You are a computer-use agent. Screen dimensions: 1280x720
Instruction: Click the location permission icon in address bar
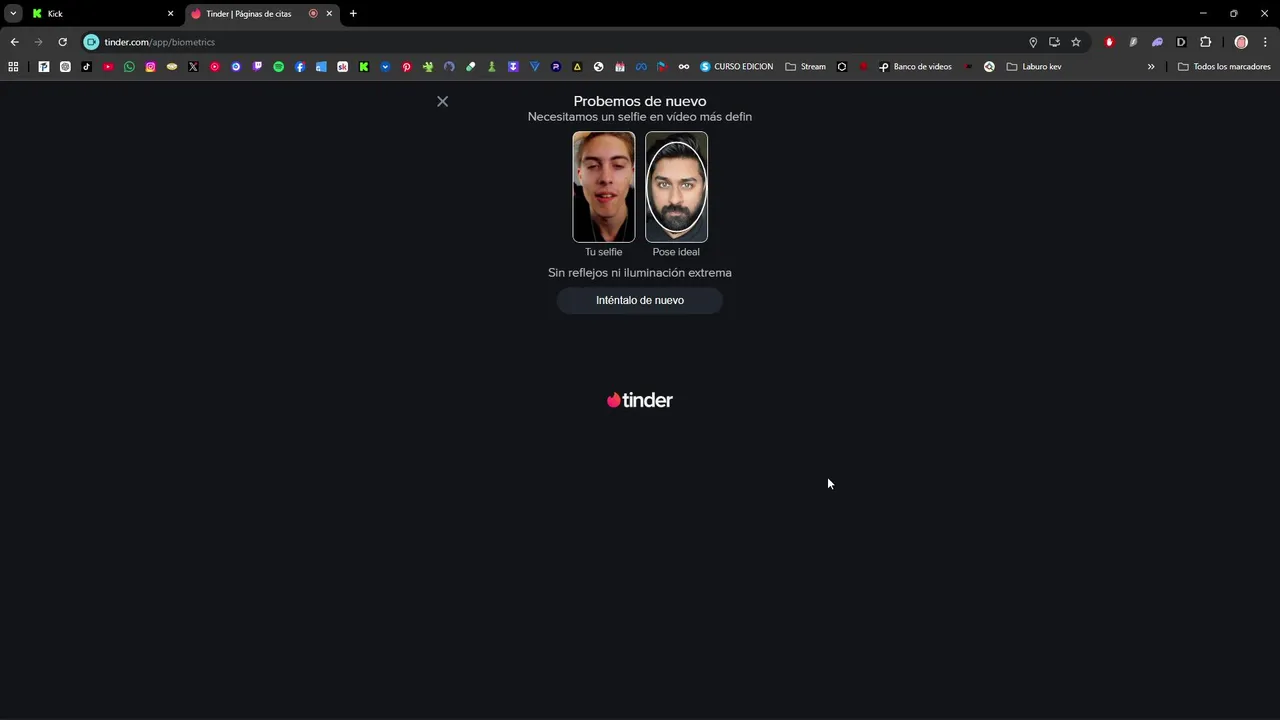[1033, 42]
